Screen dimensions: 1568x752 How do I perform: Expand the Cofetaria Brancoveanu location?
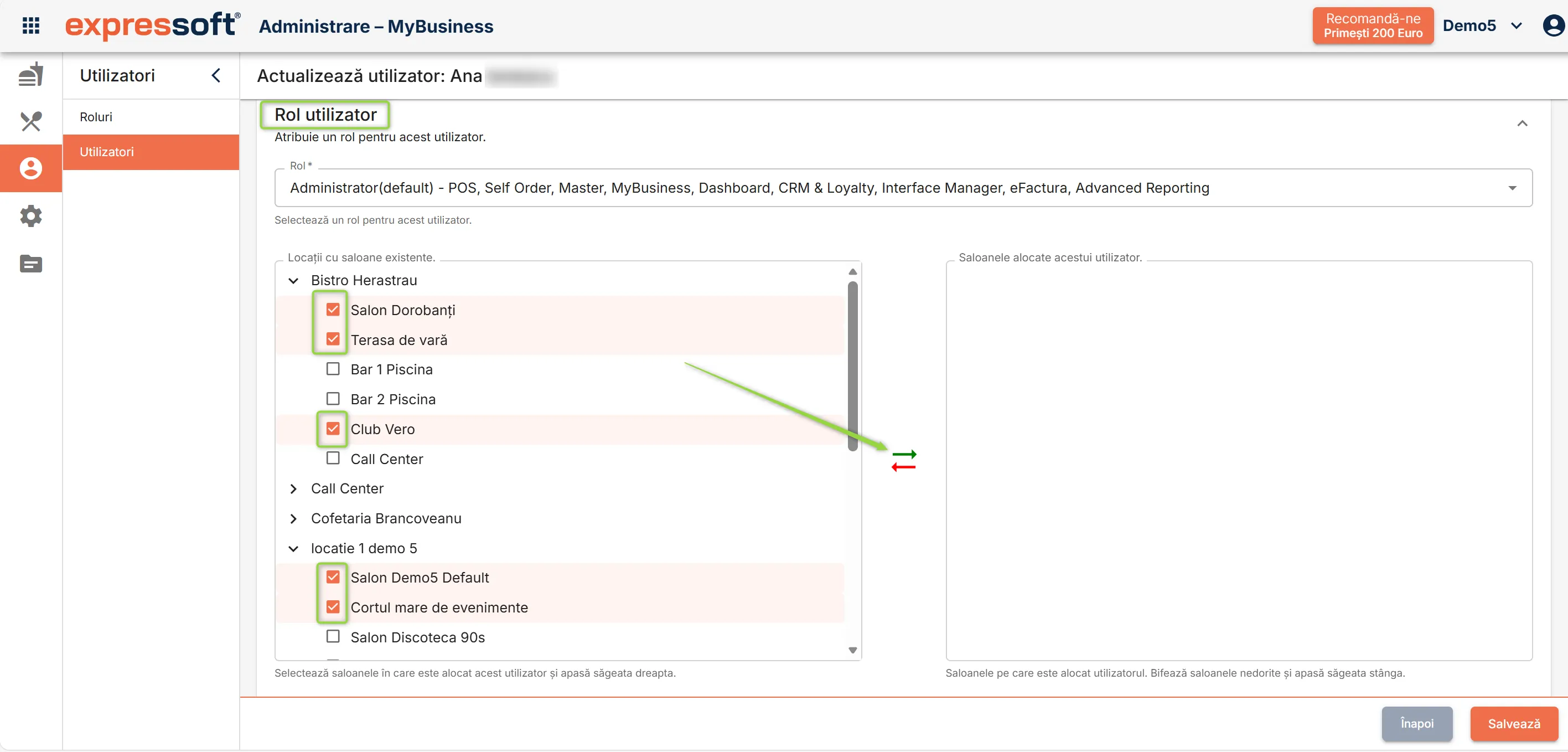point(293,519)
